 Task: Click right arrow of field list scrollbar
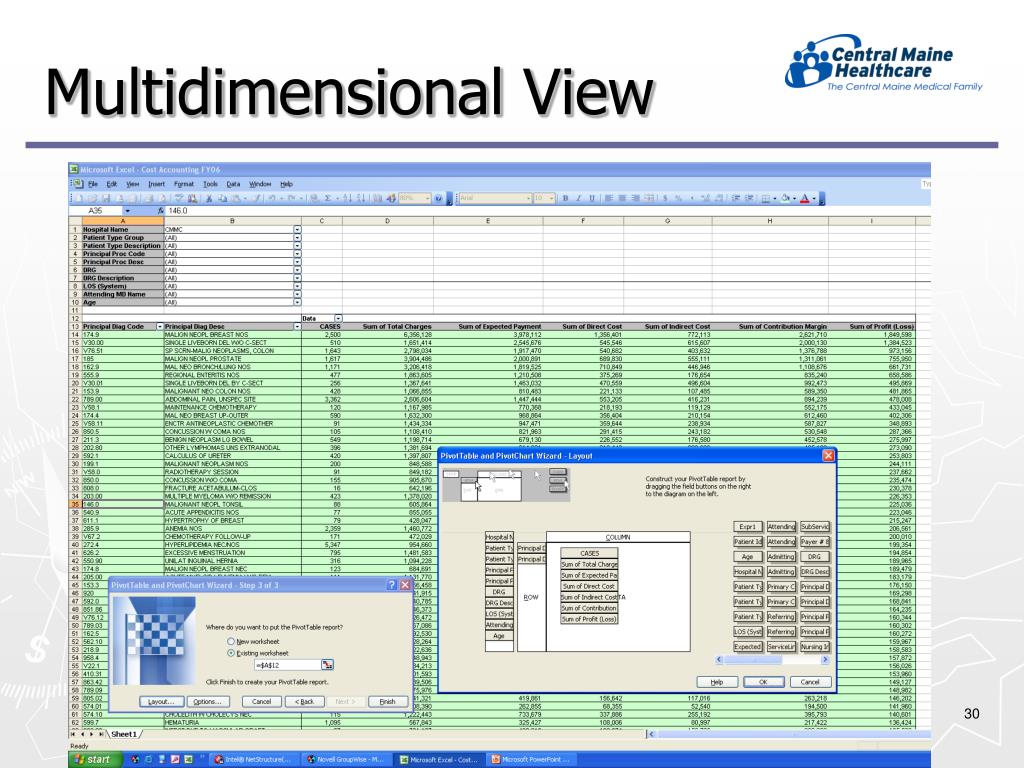[x=825, y=660]
